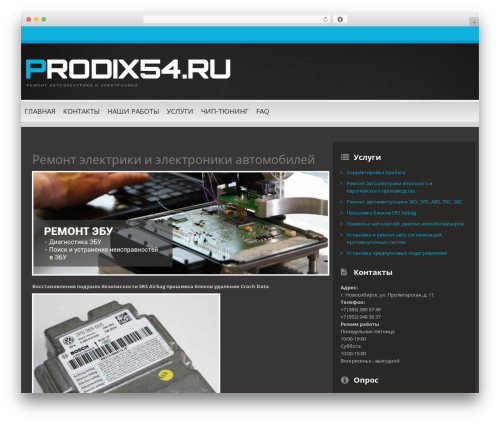The width and height of the screenshot is (500, 423).
Task: Click the Опрос sidebar heading
Action: click(x=366, y=380)
